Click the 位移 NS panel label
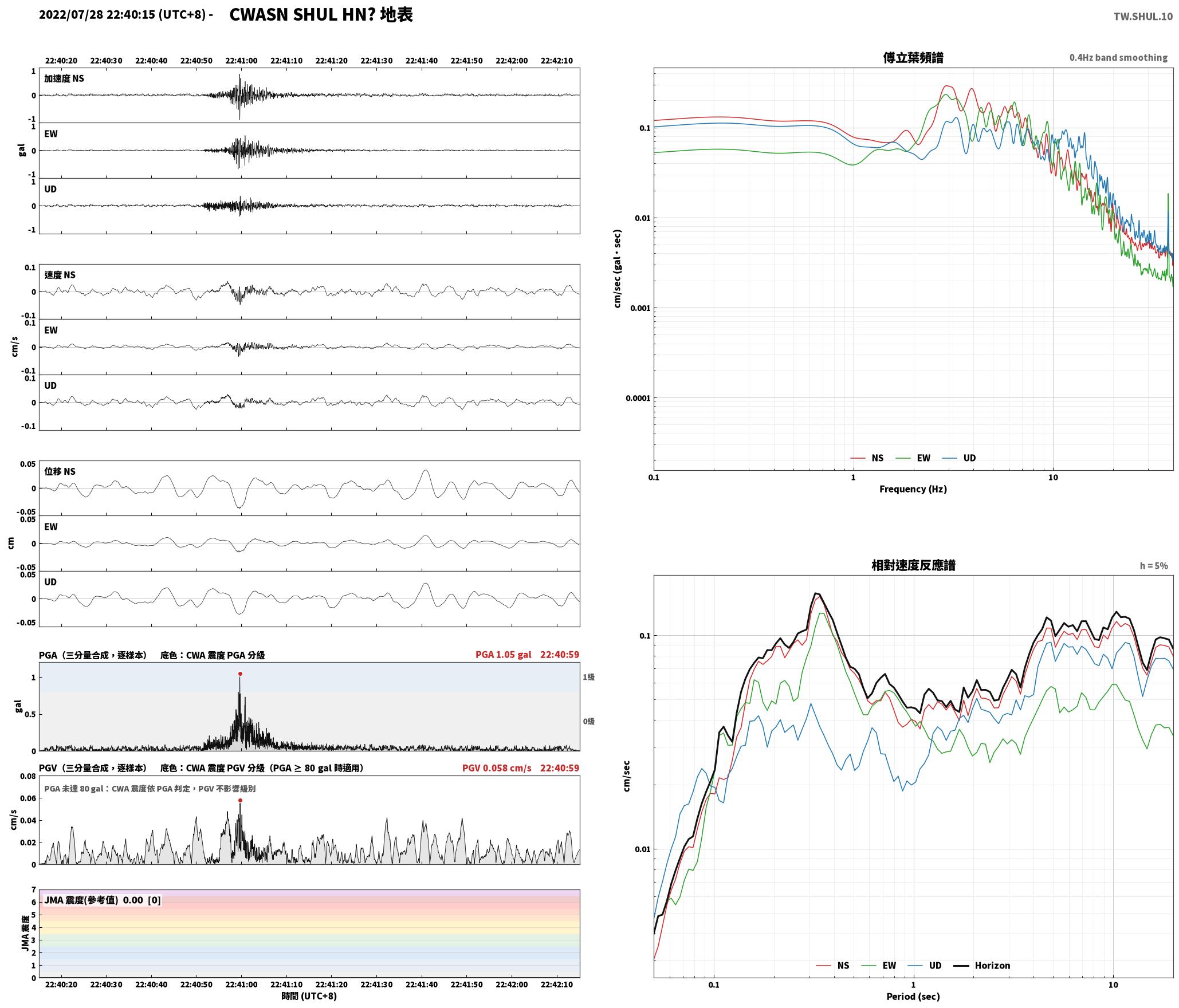This screenshot has width=1179, height=1008. pyautogui.click(x=60, y=471)
